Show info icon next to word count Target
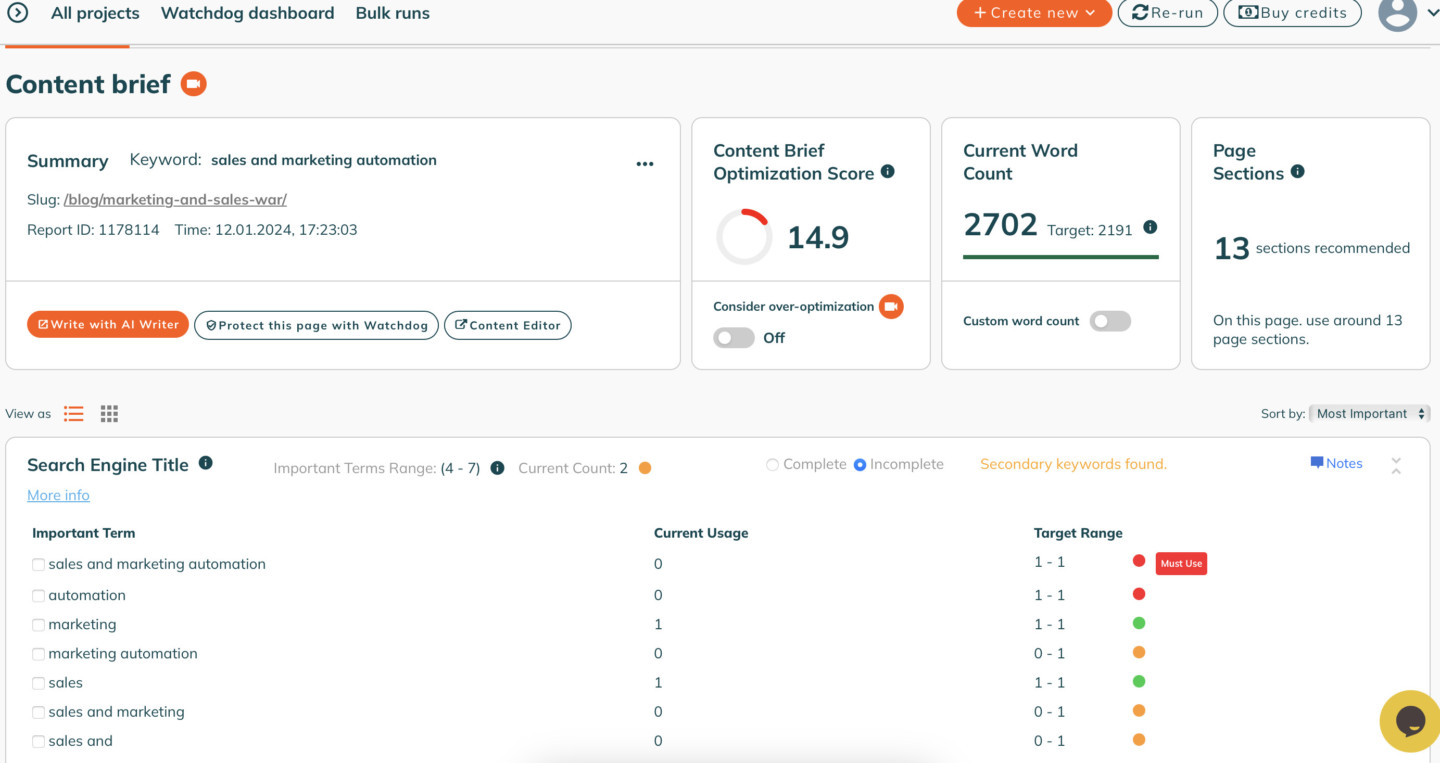This screenshot has width=1440, height=763. tap(1150, 227)
